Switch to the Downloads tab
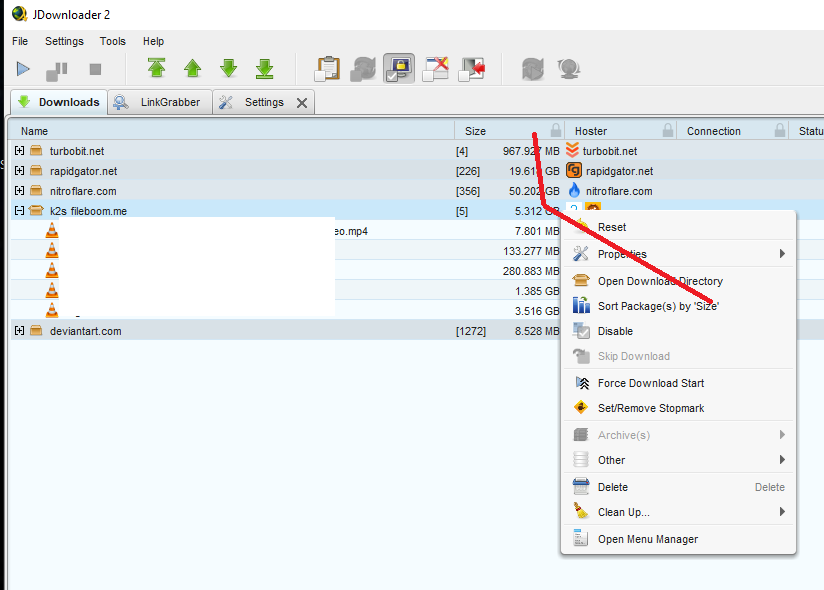 pos(59,102)
